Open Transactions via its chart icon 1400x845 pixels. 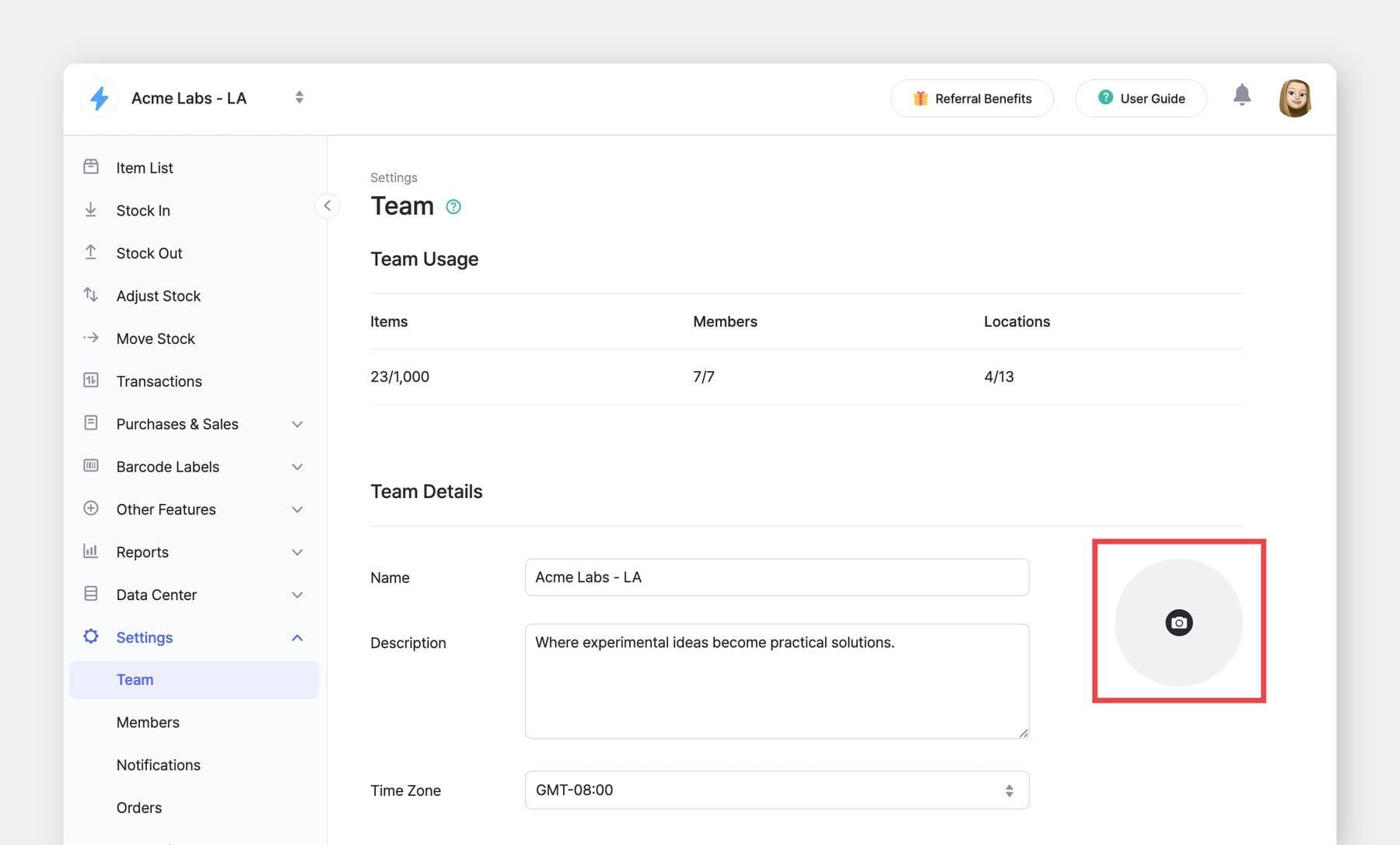91,380
